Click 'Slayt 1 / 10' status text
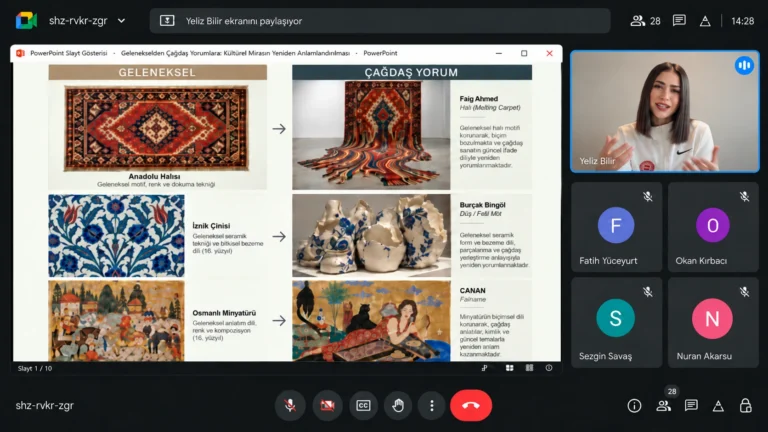Image resolution: width=768 pixels, height=432 pixels. (35, 368)
